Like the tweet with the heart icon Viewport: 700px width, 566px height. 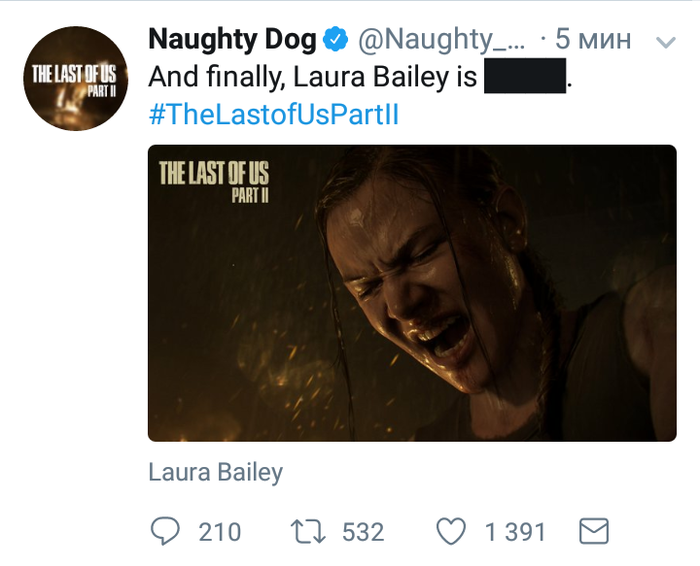click(x=453, y=531)
